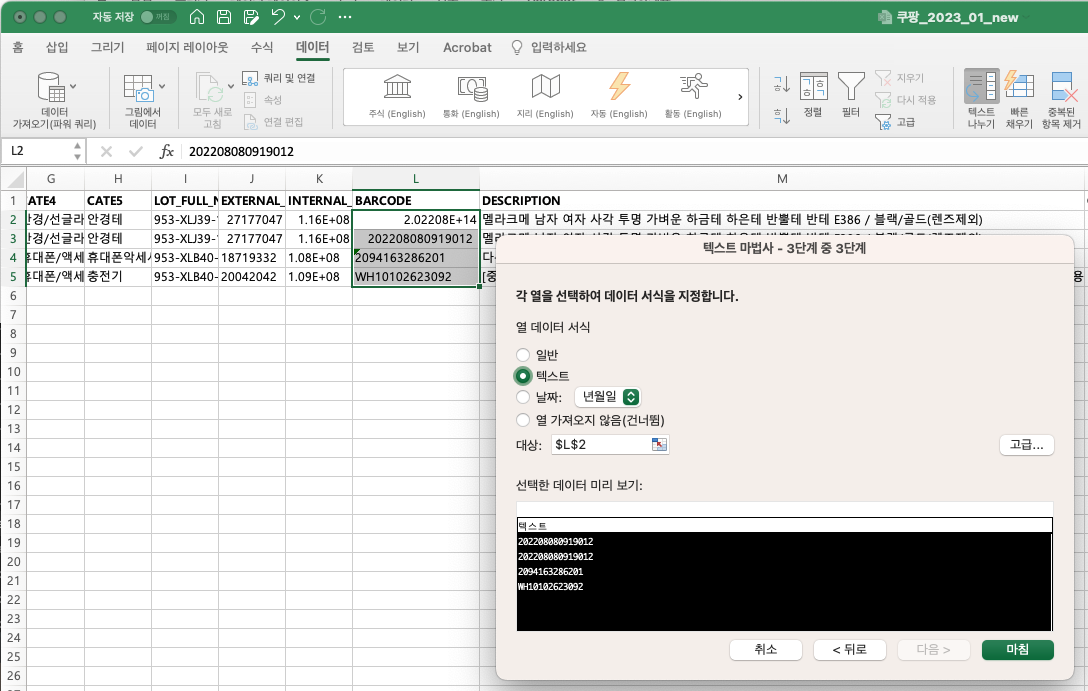Viewport: 1088px width, 691px height.
Task: Open the Sort dialog icon
Action: pos(813,87)
